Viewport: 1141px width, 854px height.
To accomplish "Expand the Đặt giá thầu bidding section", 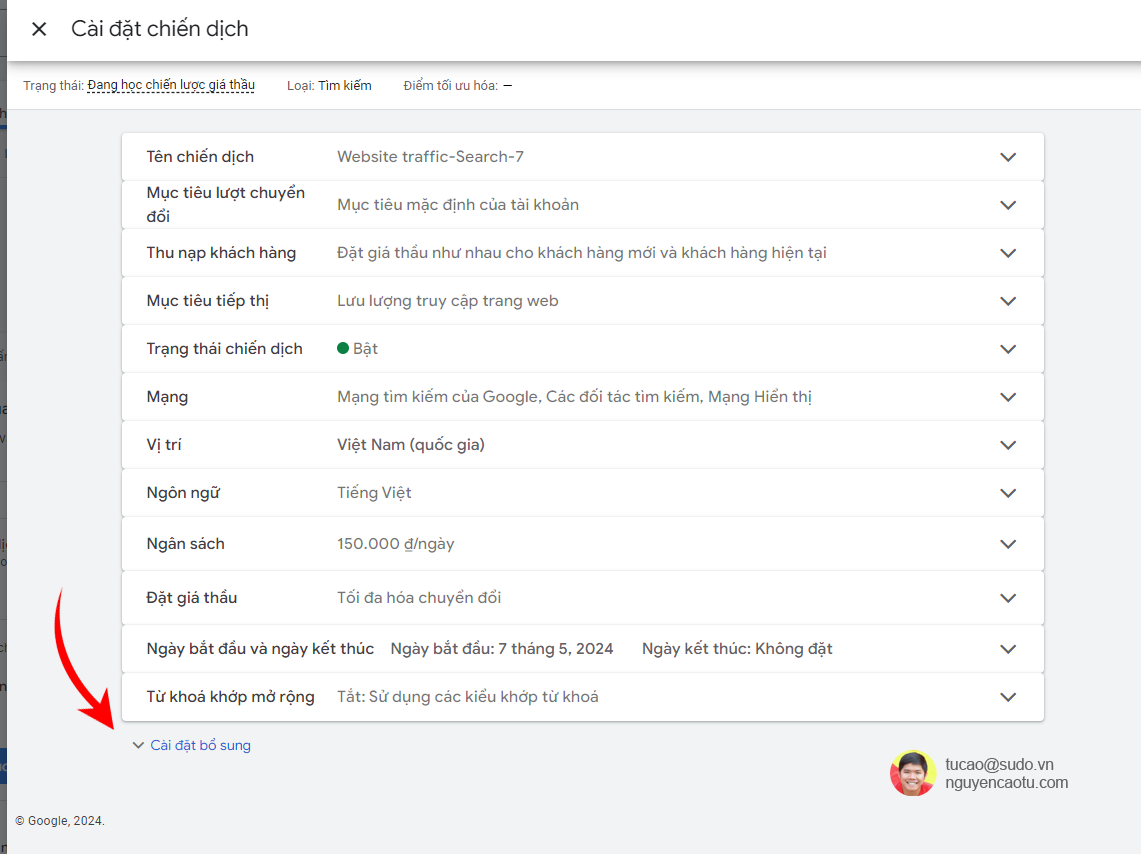I will (1008, 596).
